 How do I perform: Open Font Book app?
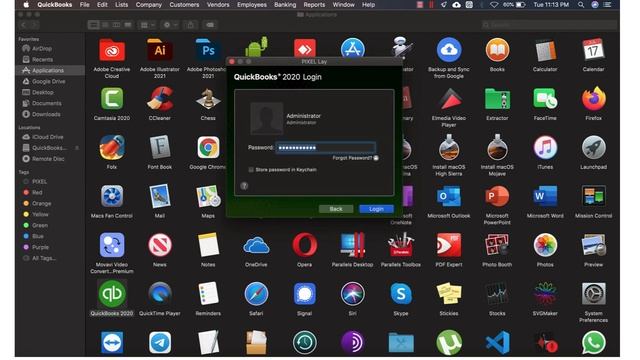coord(160,147)
